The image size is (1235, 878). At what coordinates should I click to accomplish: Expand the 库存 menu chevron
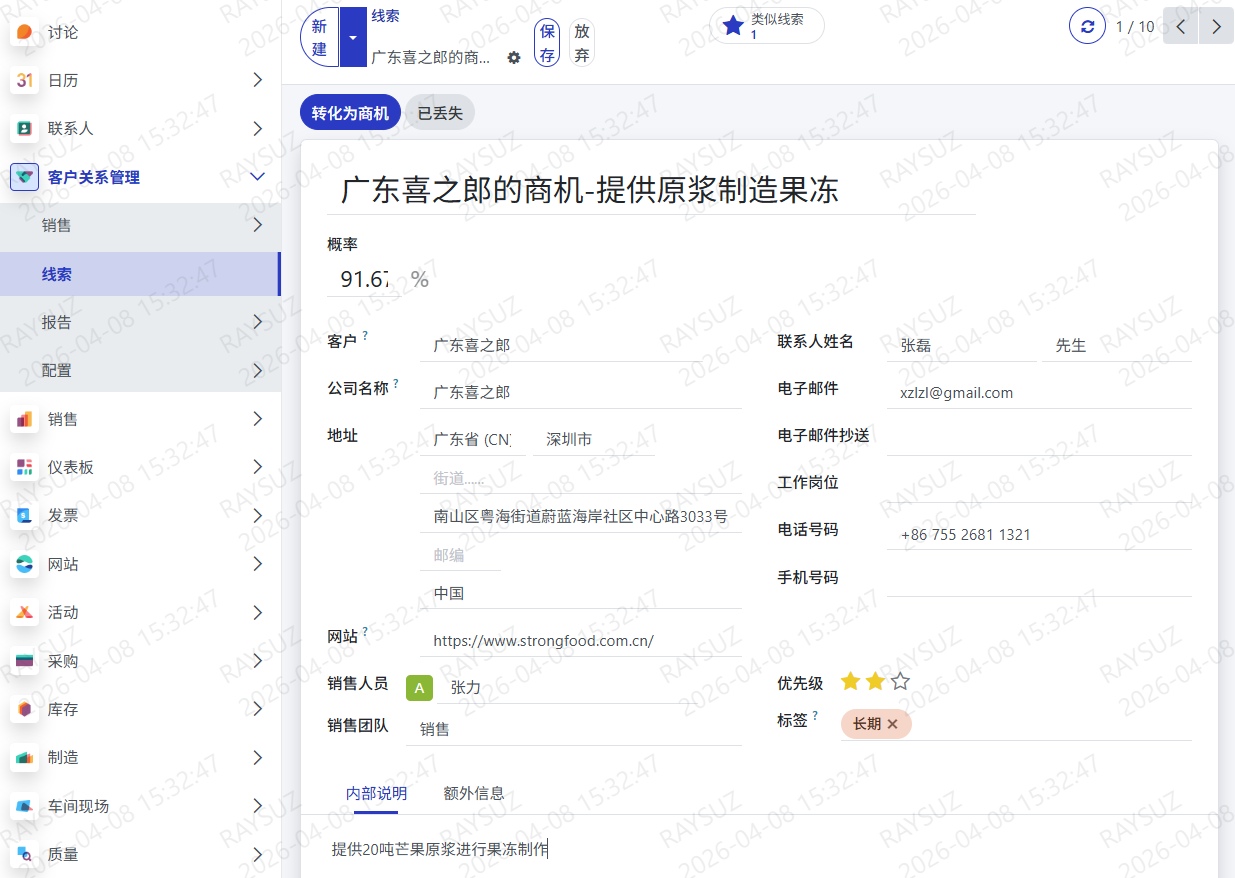(257, 709)
